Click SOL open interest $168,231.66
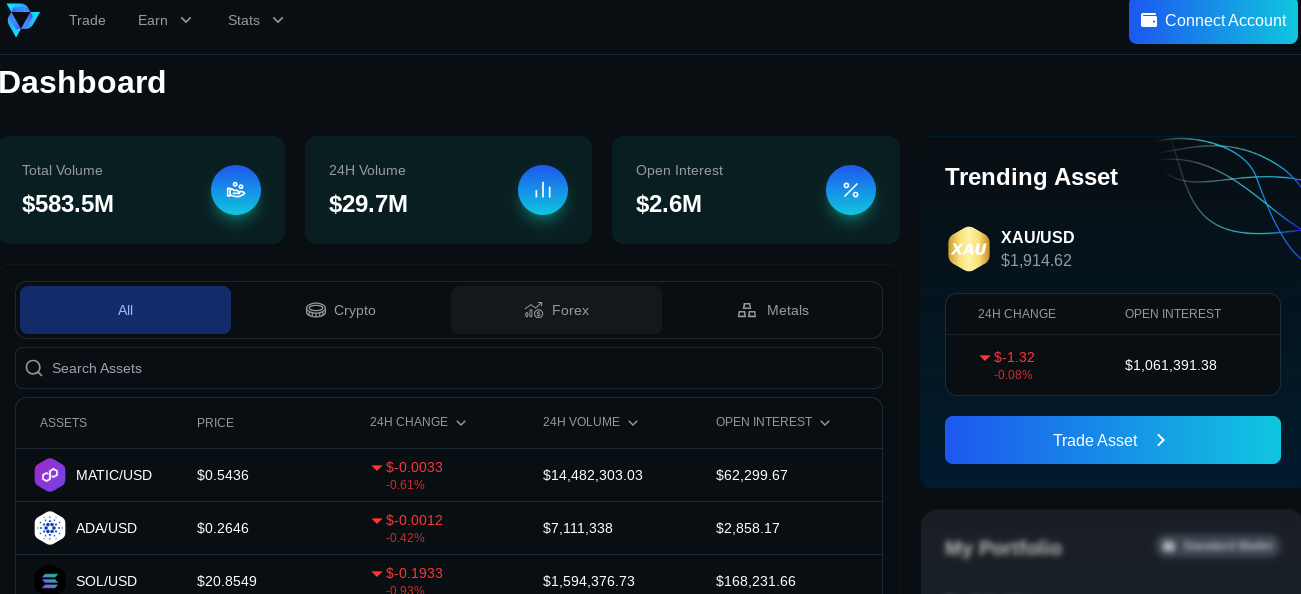The image size is (1301, 594). tap(756, 581)
